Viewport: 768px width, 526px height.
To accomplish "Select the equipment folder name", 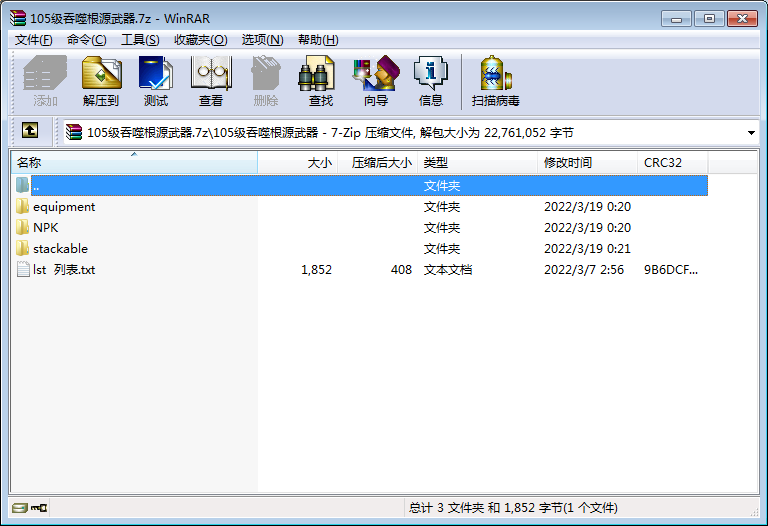I will (64, 207).
